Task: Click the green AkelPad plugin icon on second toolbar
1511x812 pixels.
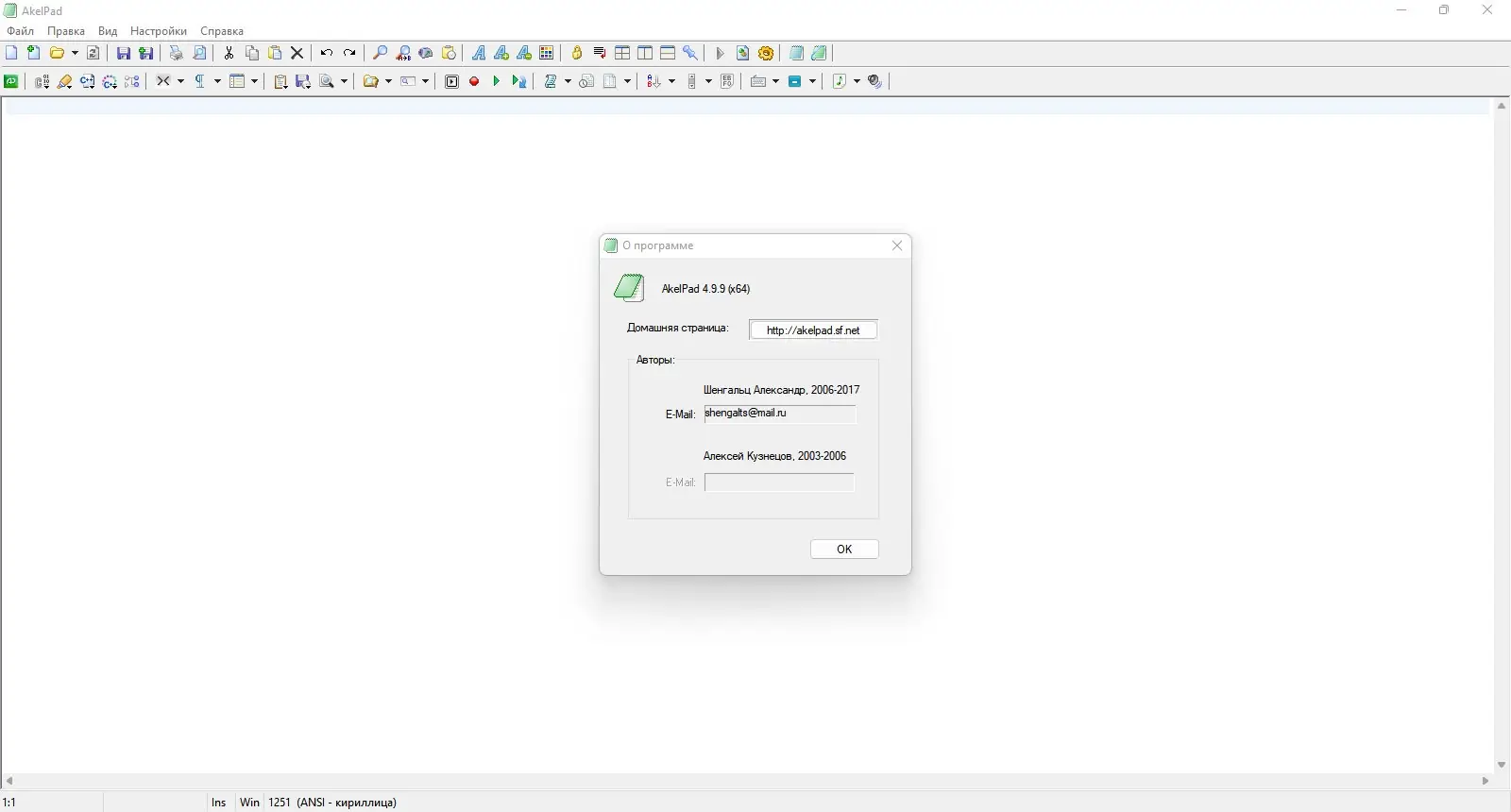Action: point(11,81)
